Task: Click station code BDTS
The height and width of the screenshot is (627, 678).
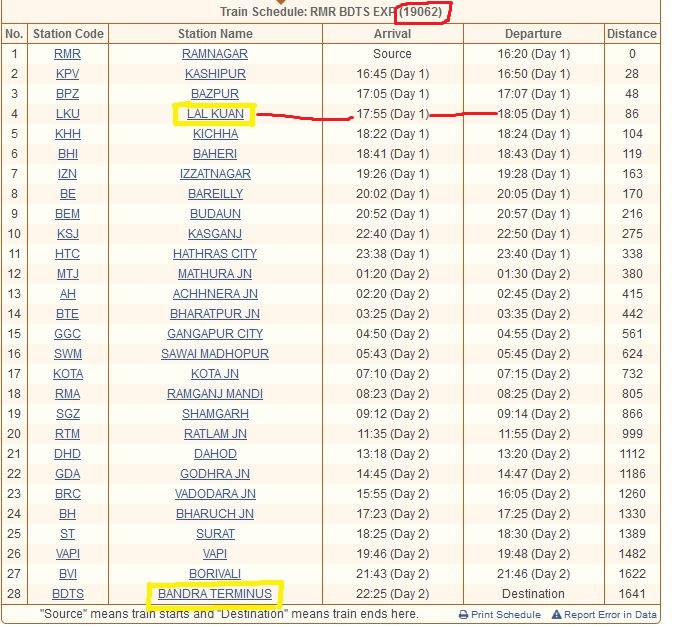Action: [68, 593]
